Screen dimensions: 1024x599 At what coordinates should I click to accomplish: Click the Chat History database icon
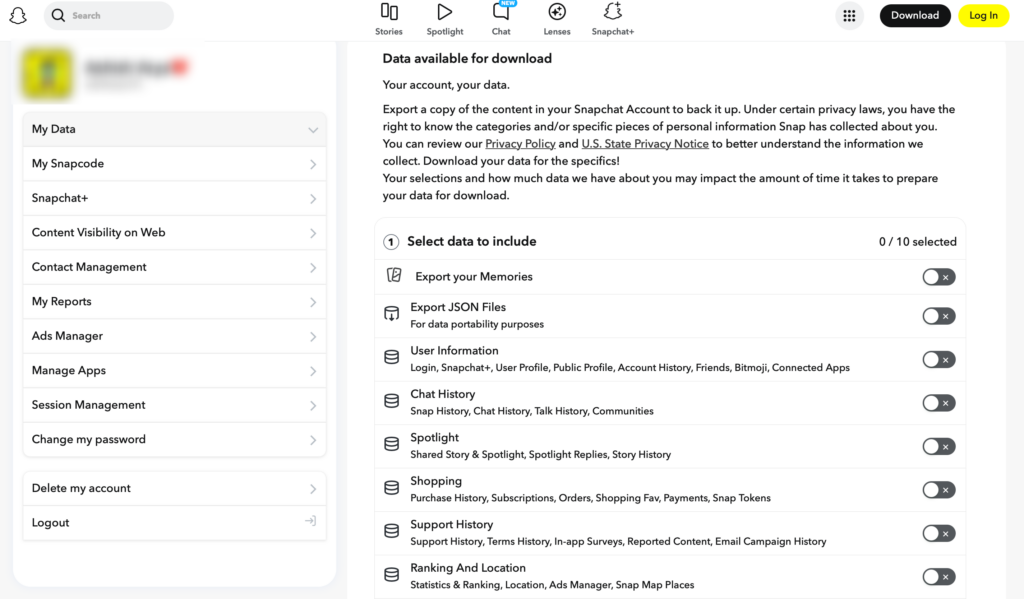click(x=391, y=401)
